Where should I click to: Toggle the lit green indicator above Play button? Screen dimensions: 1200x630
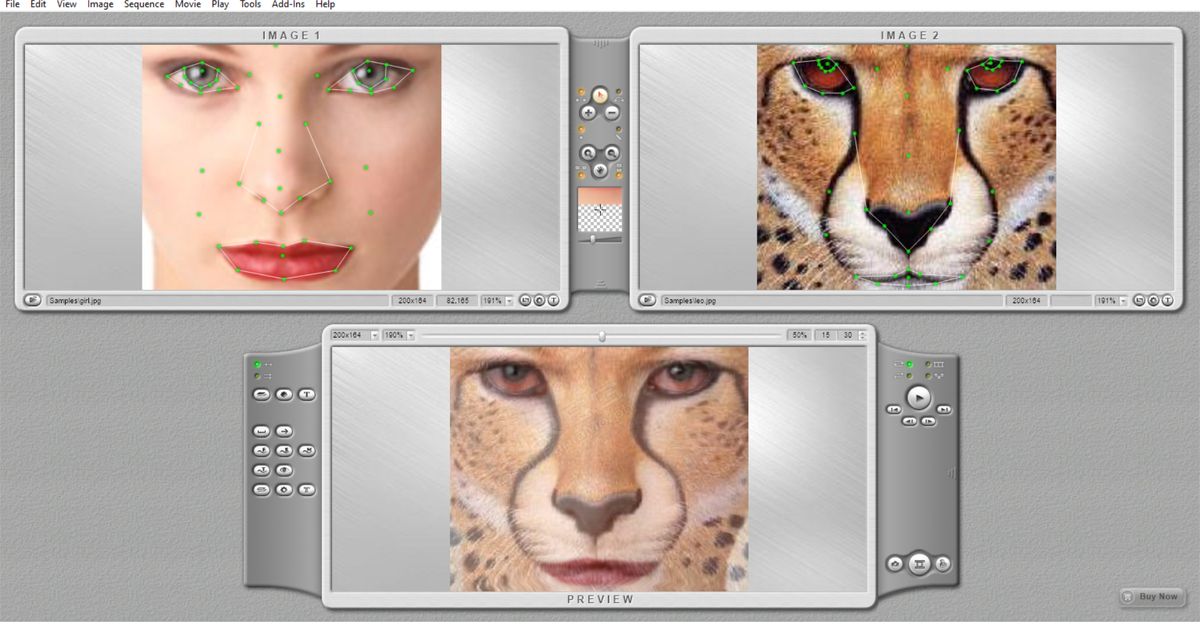tap(908, 364)
